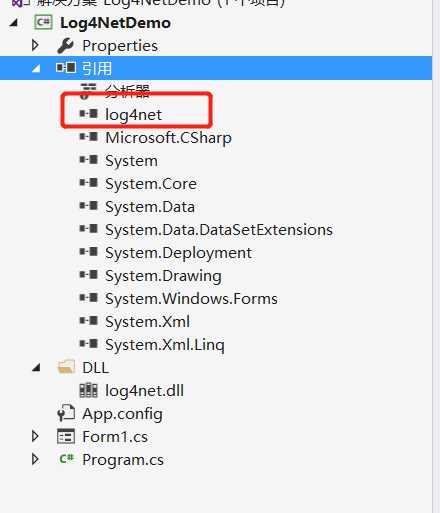This screenshot has height=513, width=440.
Task: Click the wrench icon next to Properties
Action: [x=66, y=45]
